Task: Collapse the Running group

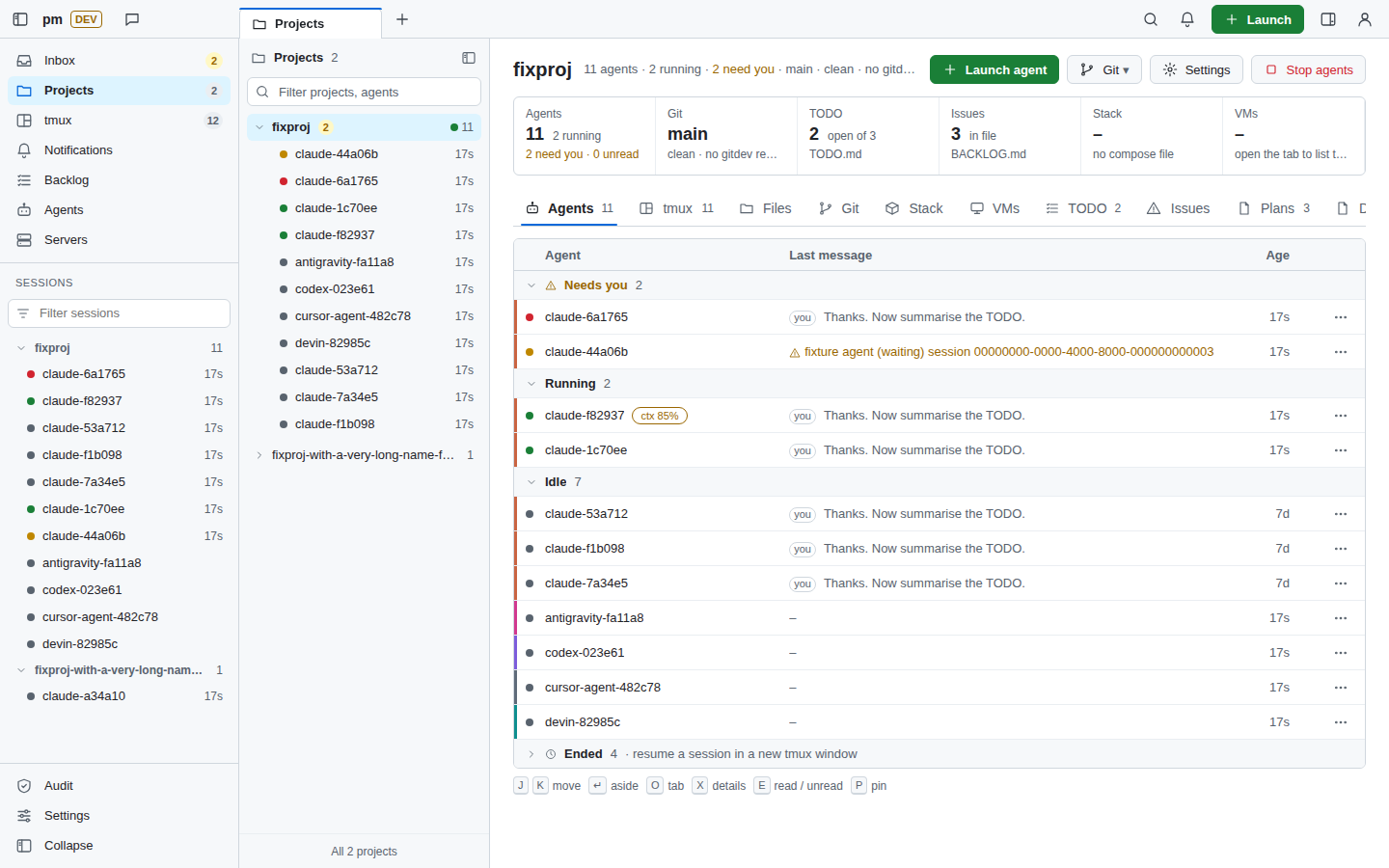Action: tap(531, 384)
